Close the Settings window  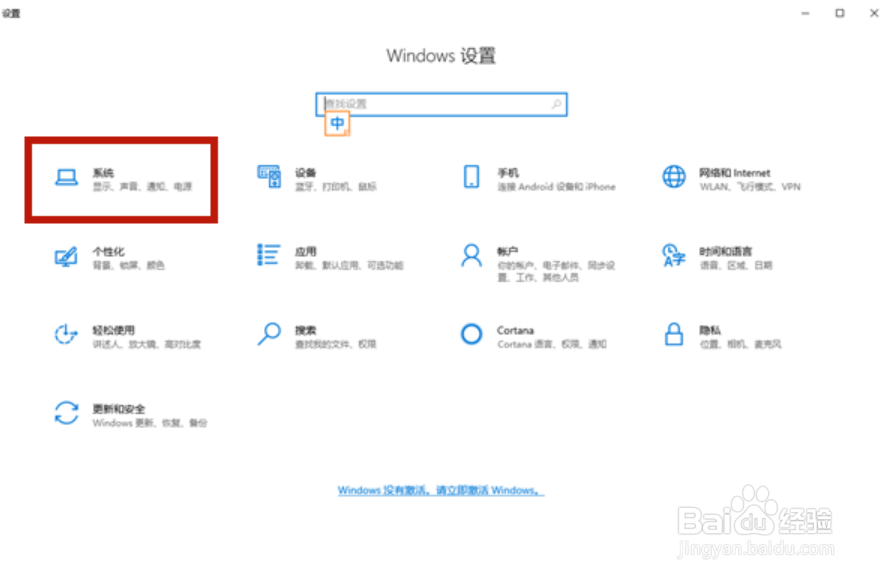pos(873,13)
